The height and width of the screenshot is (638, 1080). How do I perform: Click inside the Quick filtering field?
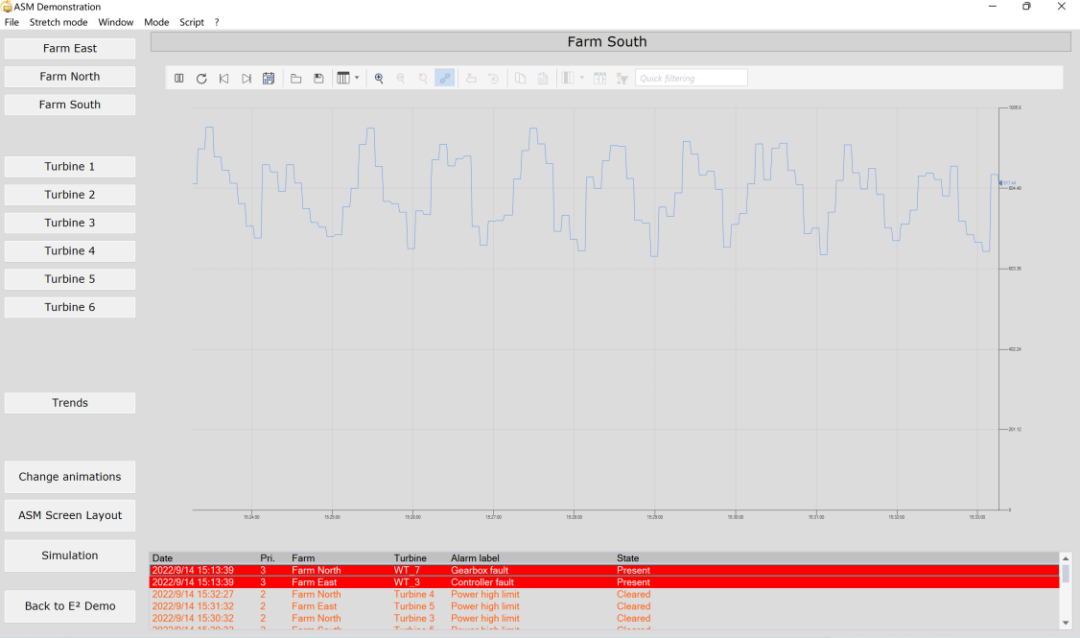click(x=691, y=76)
